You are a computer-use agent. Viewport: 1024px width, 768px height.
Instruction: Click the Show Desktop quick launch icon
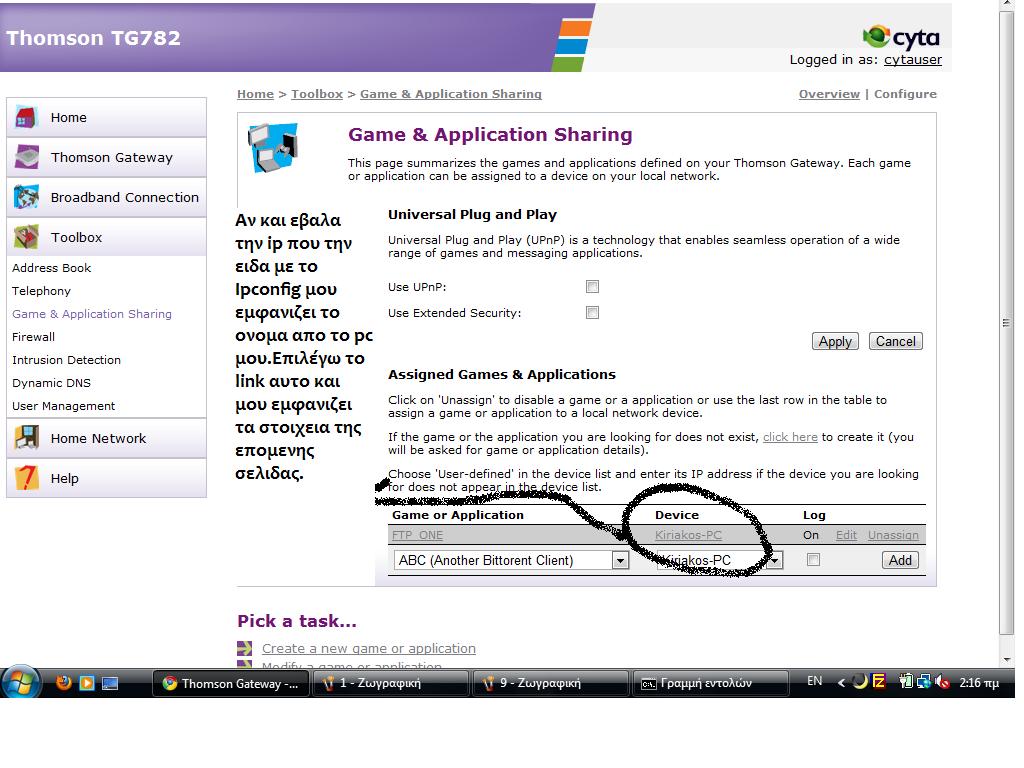[110, 683]
